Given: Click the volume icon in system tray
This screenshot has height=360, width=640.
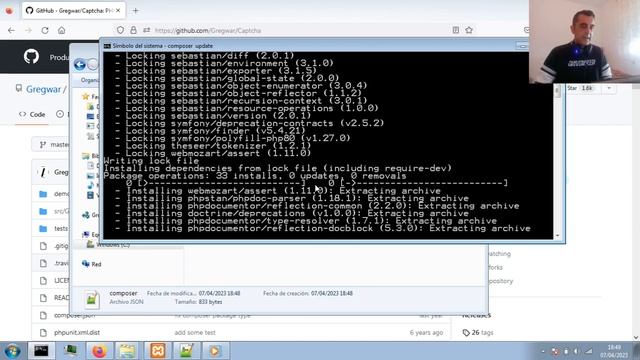Looking at the screenshot, I should (576, 351).
